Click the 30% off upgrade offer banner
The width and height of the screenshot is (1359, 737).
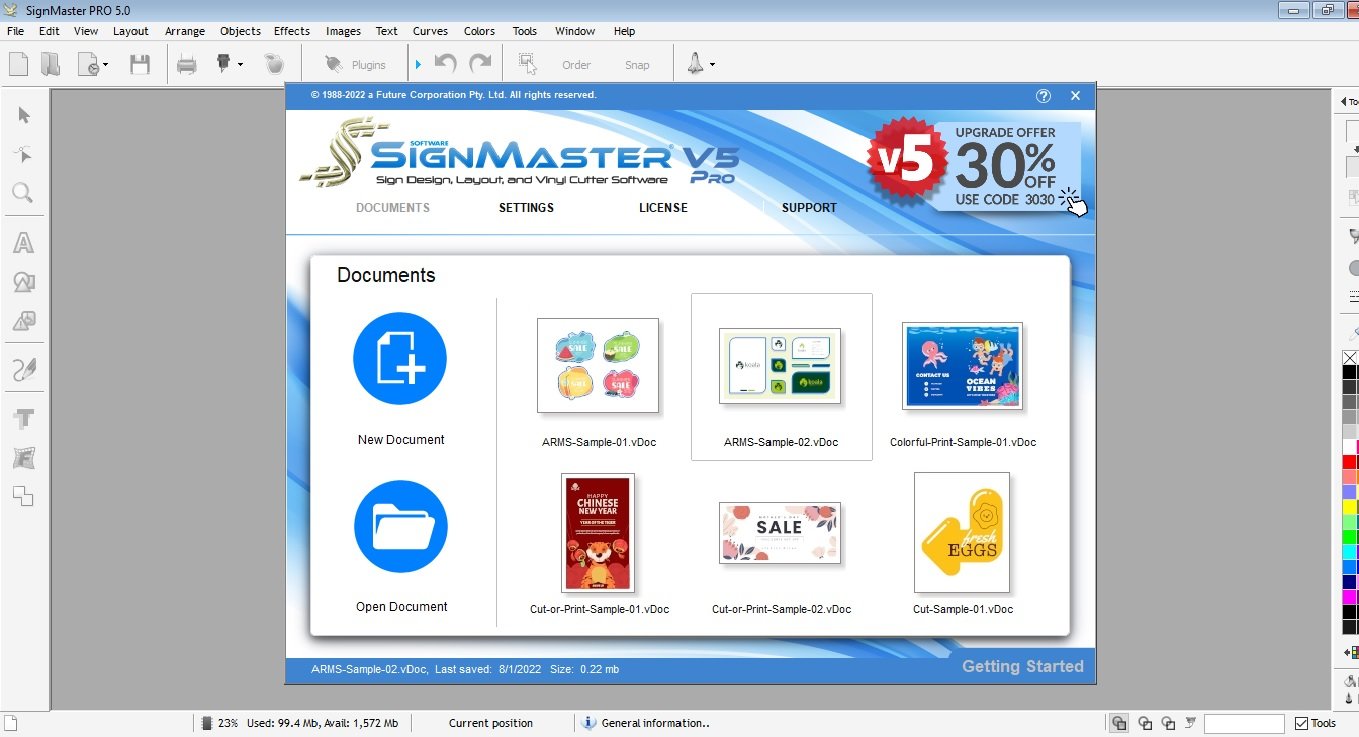click(977, 164)
